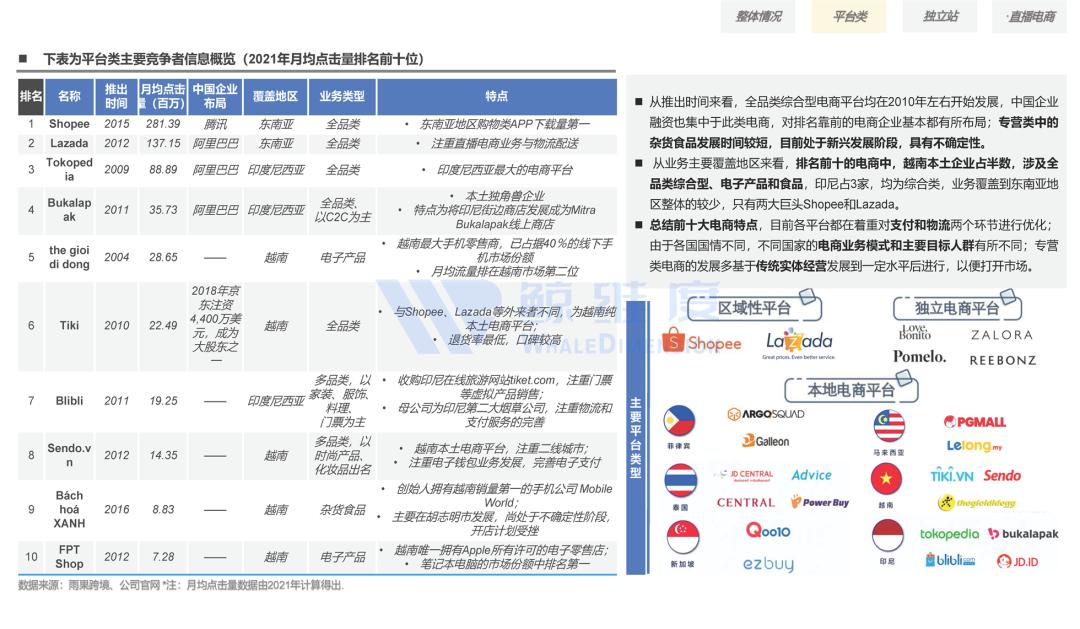Click the 区域性平台 label box
Image resolution: width=1080 pixels, height=629 pixels.
click(754, 308)
